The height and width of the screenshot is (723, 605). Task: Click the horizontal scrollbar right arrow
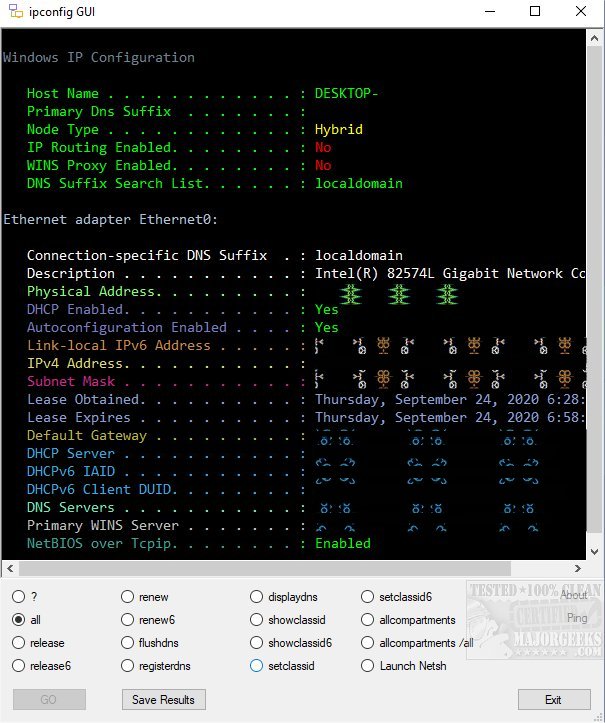[577, 569]
